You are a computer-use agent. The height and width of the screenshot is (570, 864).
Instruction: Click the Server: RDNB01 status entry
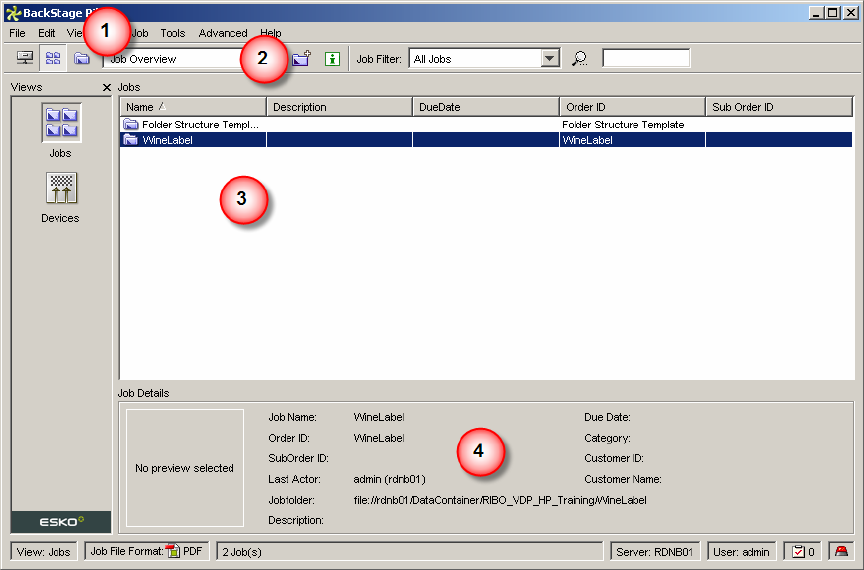(655, 551)
